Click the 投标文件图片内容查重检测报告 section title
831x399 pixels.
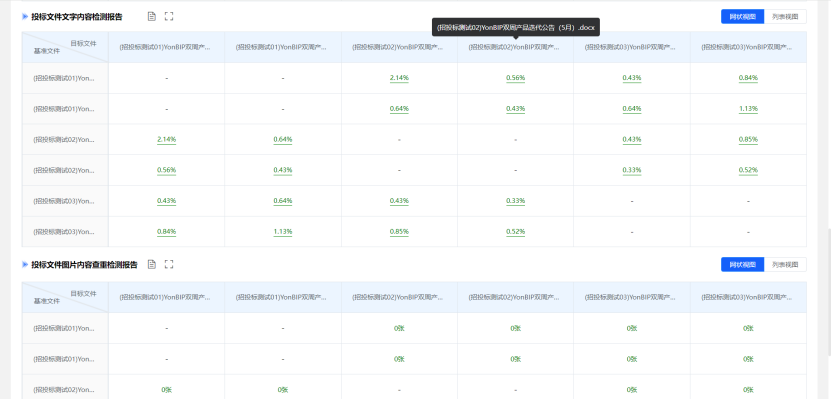click(x=84, y=265)
